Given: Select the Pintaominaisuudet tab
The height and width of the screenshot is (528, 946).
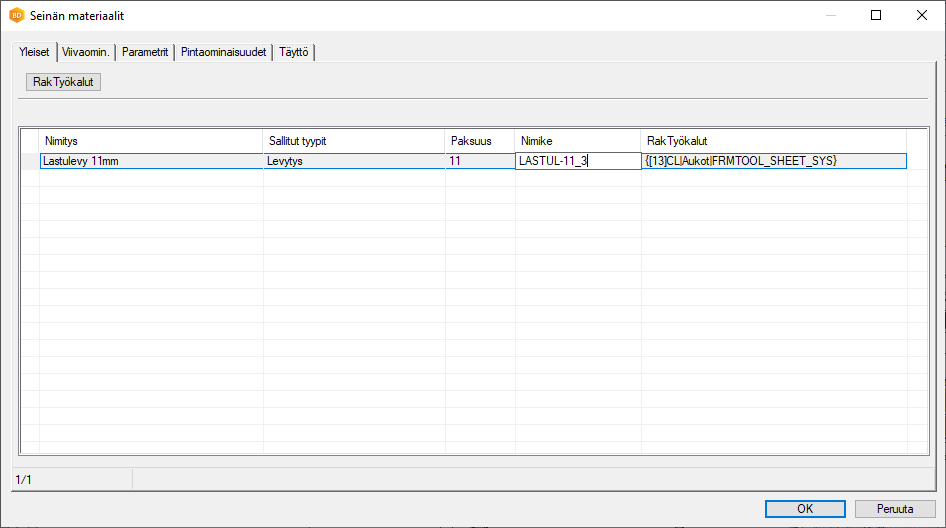Looking at the screenshot, I should pyautogui.click(x=223, y=52).
